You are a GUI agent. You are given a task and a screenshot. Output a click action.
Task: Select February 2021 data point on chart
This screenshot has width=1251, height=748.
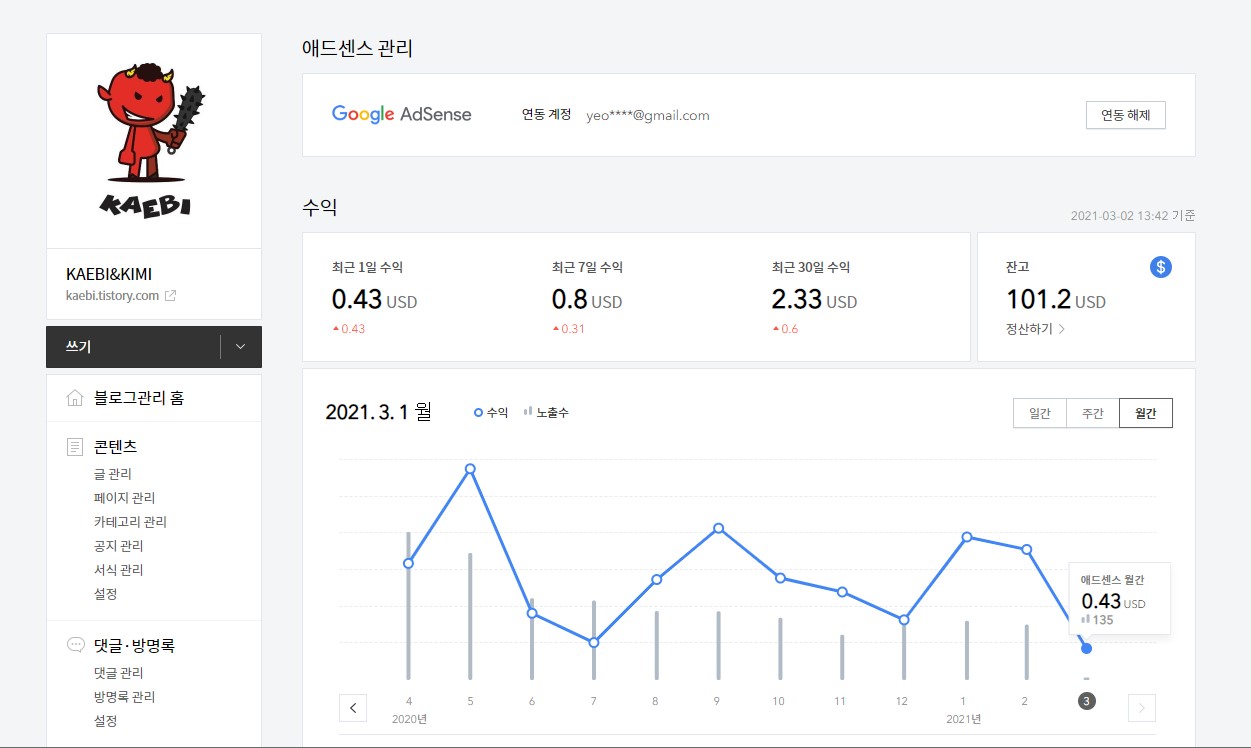pos(1026,549)
